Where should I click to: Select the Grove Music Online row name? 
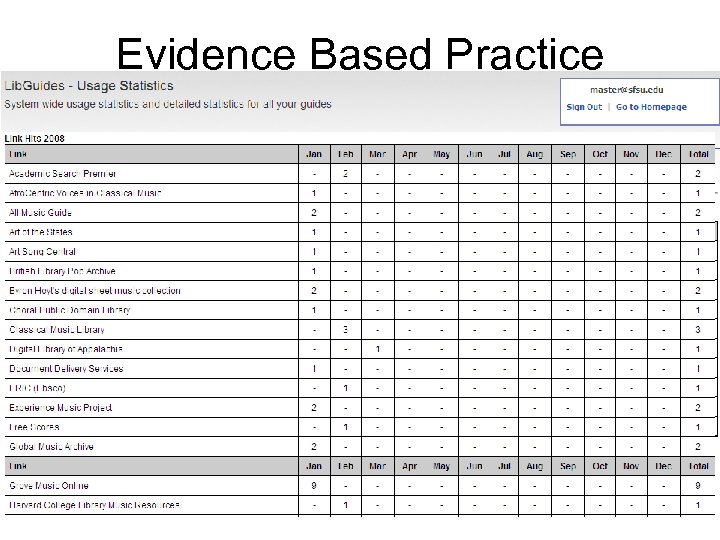(49, 486)
